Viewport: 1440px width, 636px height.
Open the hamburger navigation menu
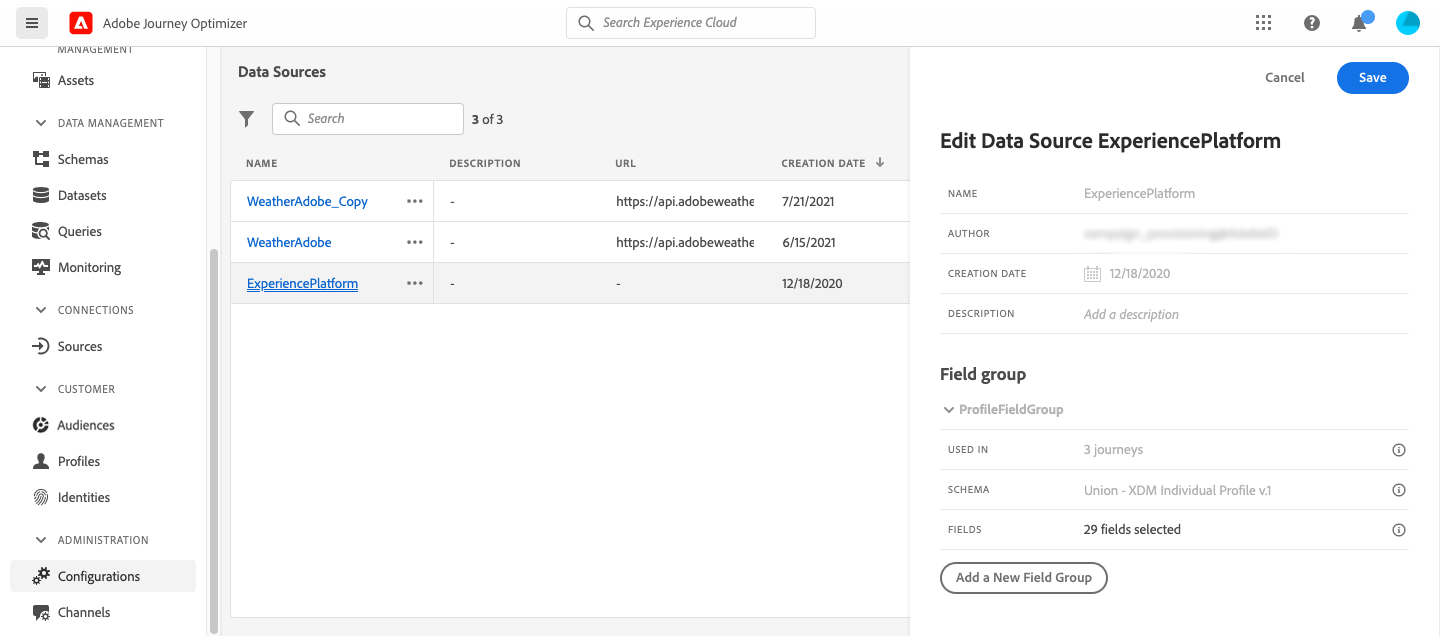coord(32,23)
